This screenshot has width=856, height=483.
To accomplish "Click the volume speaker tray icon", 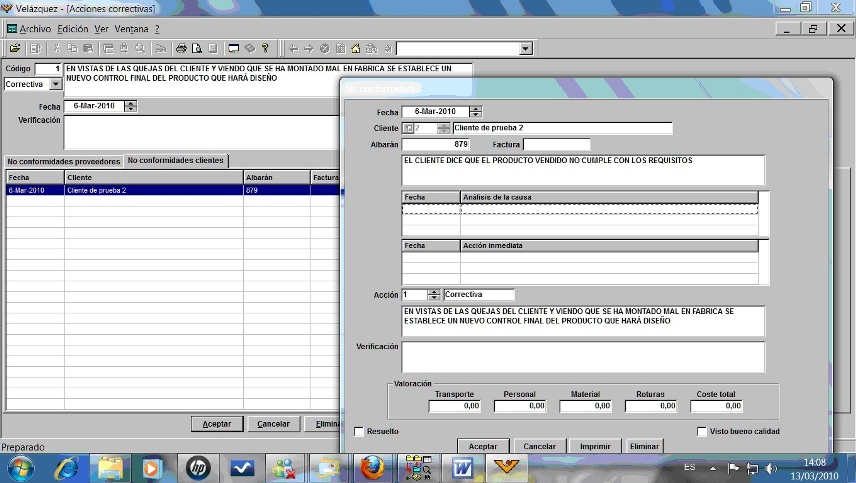I will [771, 468].
